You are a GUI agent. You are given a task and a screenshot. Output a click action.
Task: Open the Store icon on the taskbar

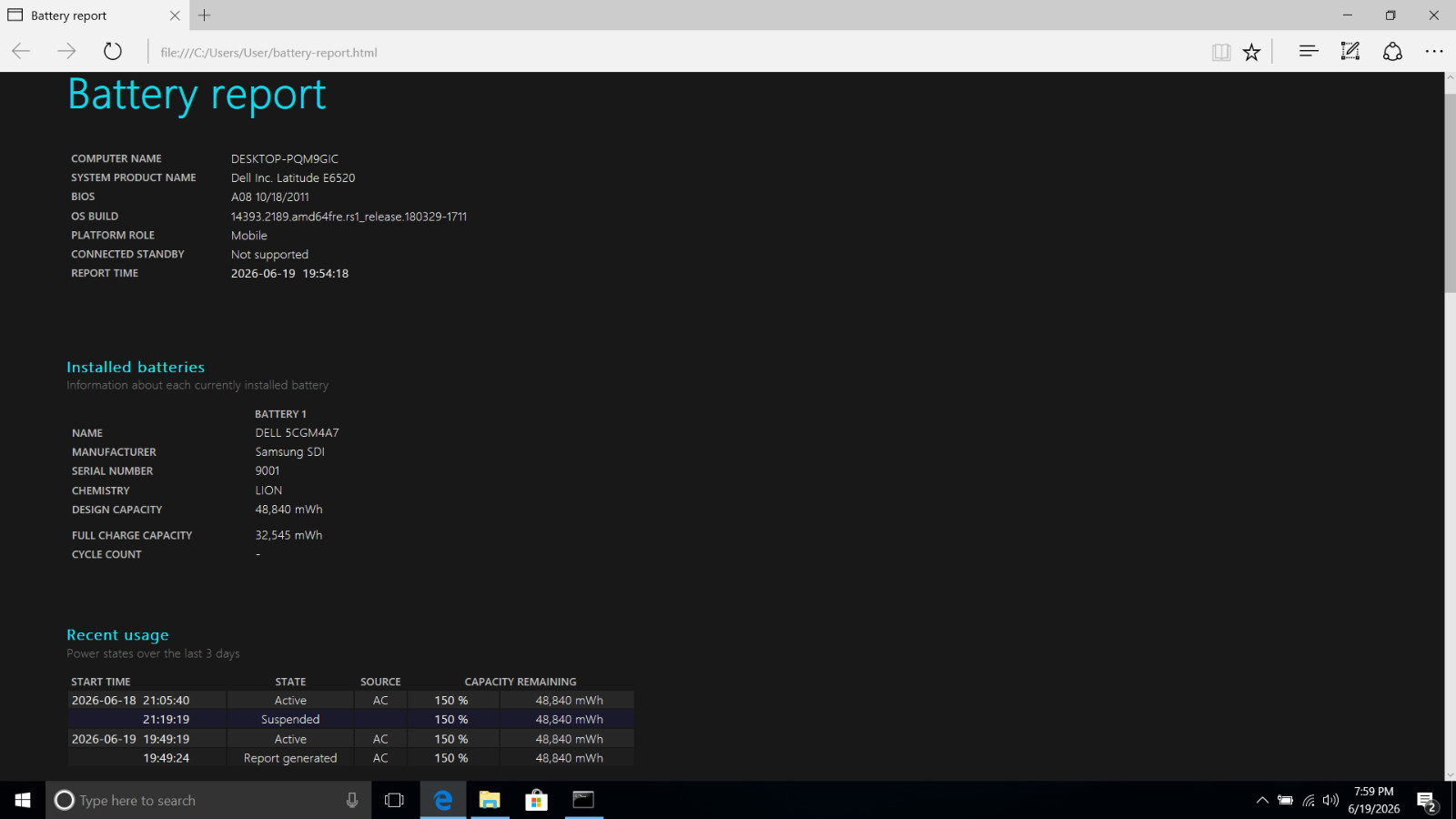tap(536, 800)
